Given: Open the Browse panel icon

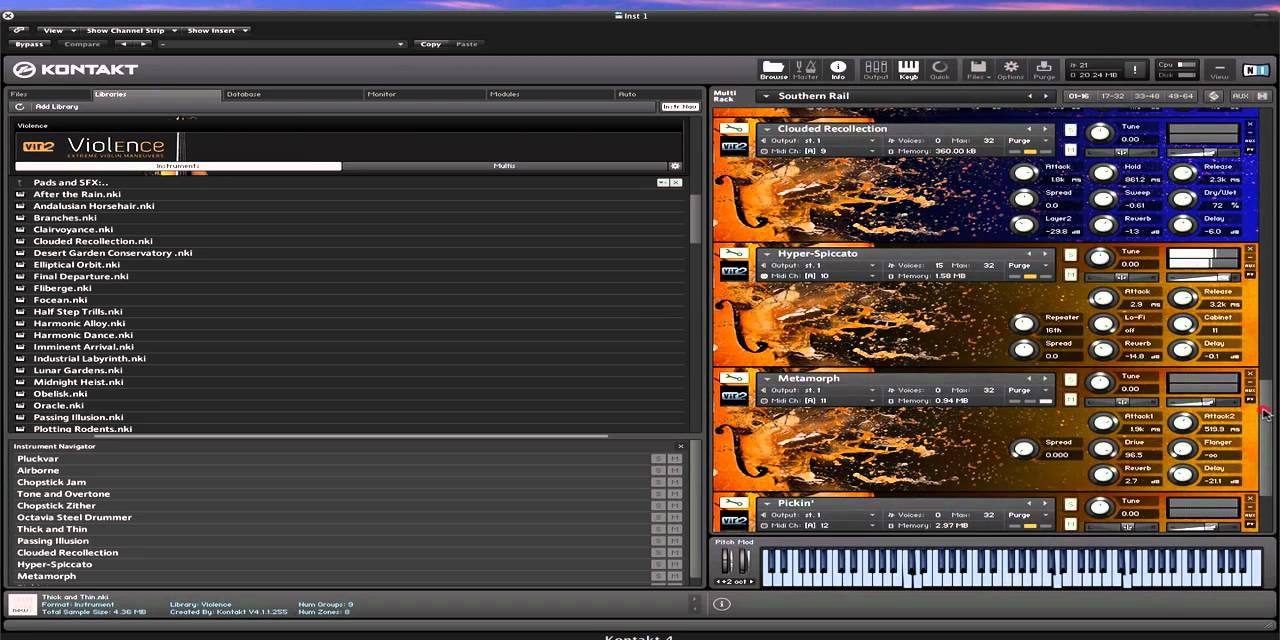Looking at the screenshot, I should coord(773,69).
